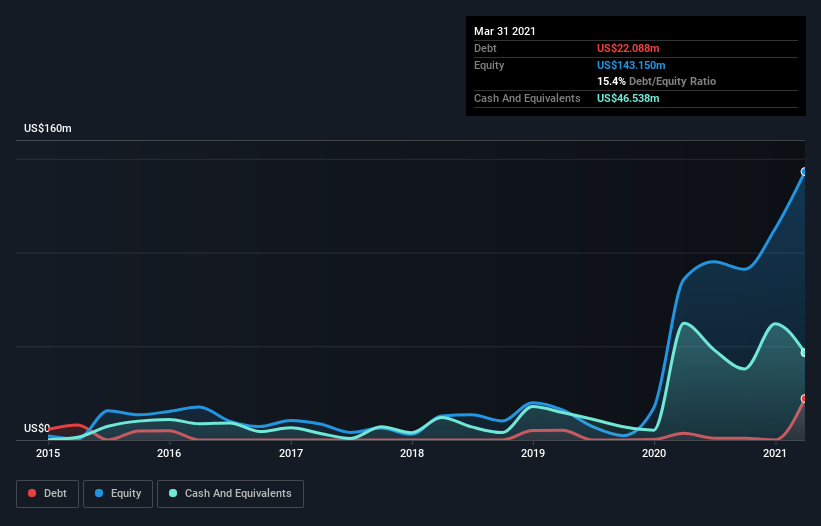Toggle the Debt series legend button
This screenshot has width=821, height=526.
(x=47, y=494)
